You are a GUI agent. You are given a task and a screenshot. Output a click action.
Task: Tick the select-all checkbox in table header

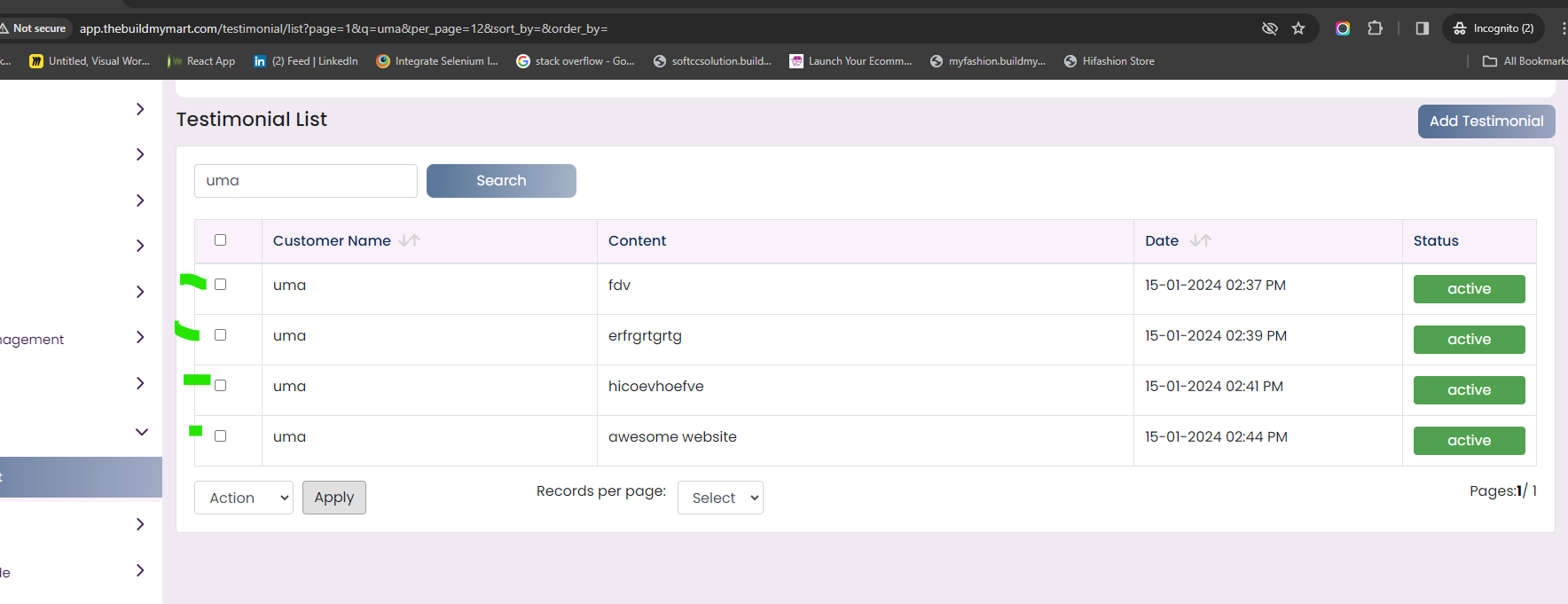pos(221,240)
